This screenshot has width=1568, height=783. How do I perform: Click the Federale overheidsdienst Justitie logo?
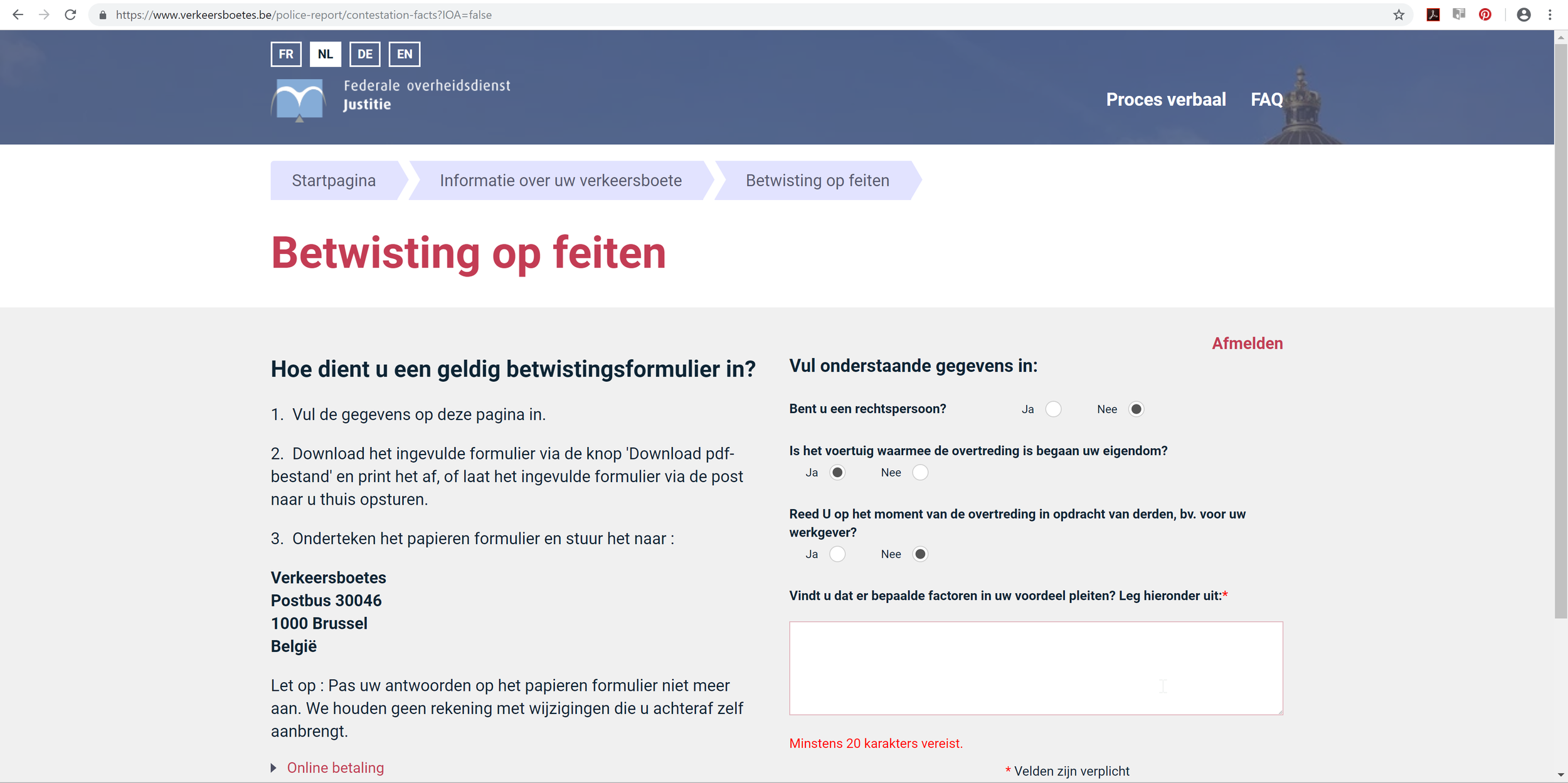(x=391, y=98)
